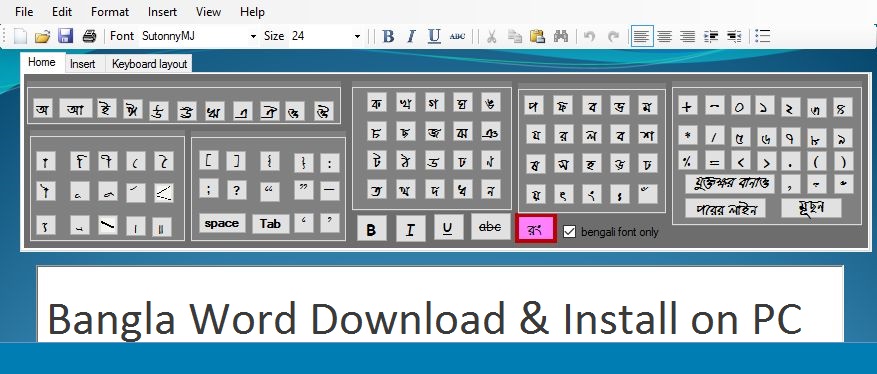Insert the Bengali consonant ম
Image resolution: width=877 pixels, height=374 pixels.
647,105
